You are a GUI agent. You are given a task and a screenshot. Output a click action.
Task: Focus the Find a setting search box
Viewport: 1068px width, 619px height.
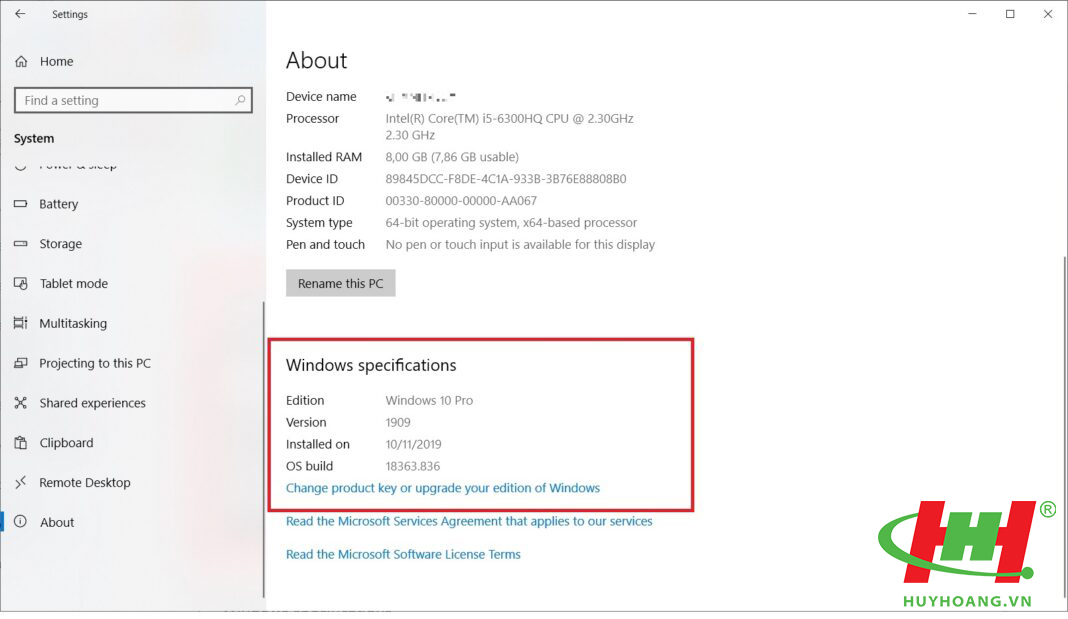pyautogui.click(x=133, y=100)
